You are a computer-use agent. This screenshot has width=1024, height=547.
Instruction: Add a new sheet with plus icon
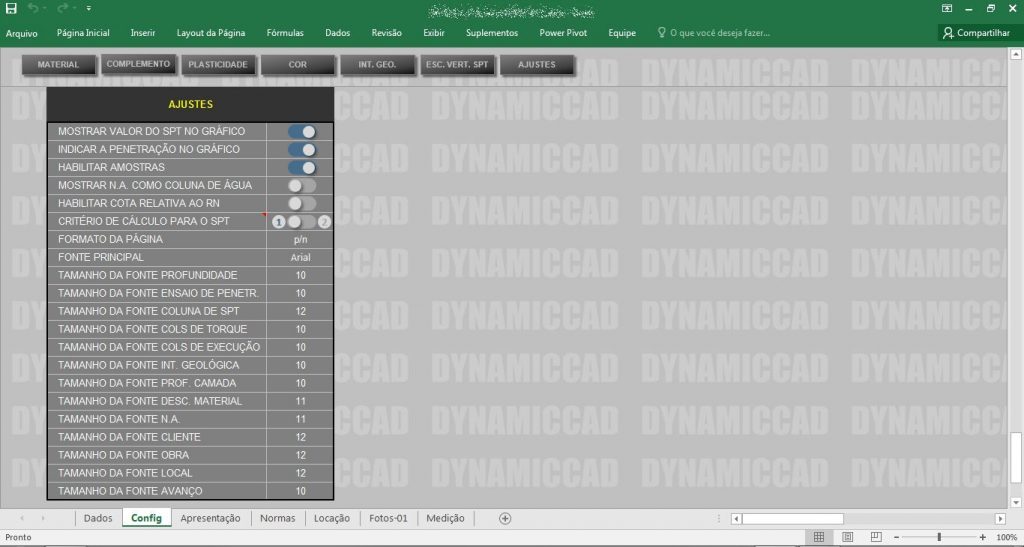[x=505, y=518]
